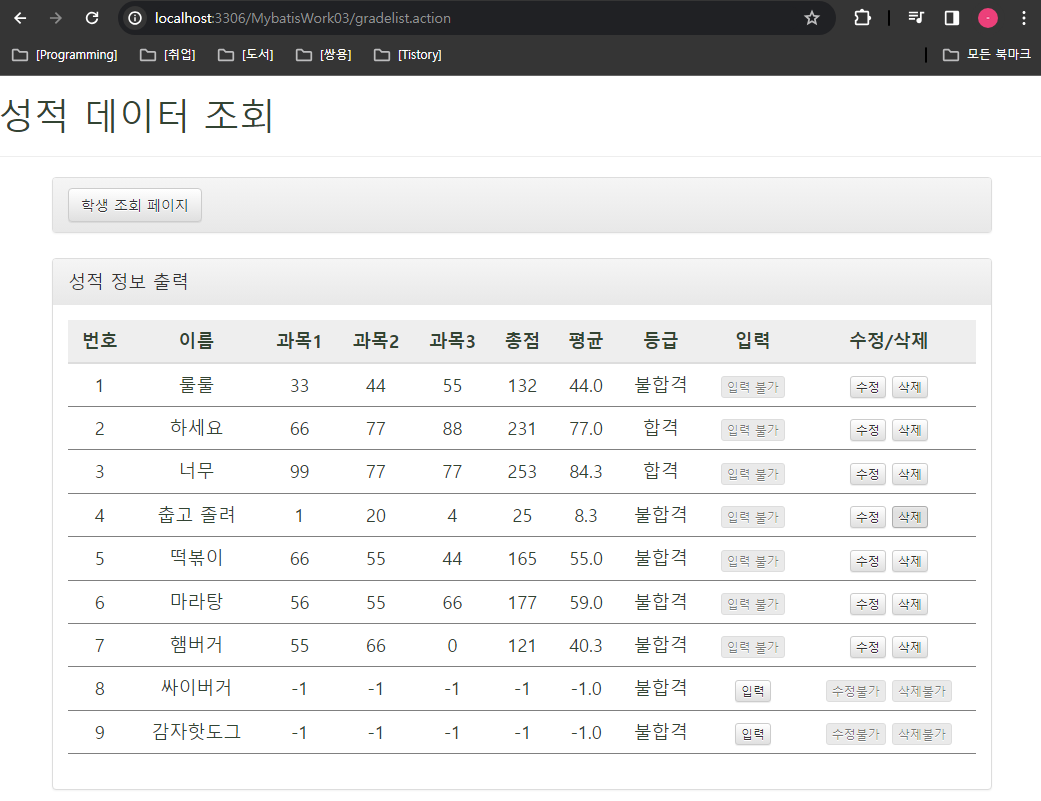The width and height of the screenshot is (1041, 801).
Task: Click 삭제 for row 4 춥고 졸려
Action: [910, 517]
